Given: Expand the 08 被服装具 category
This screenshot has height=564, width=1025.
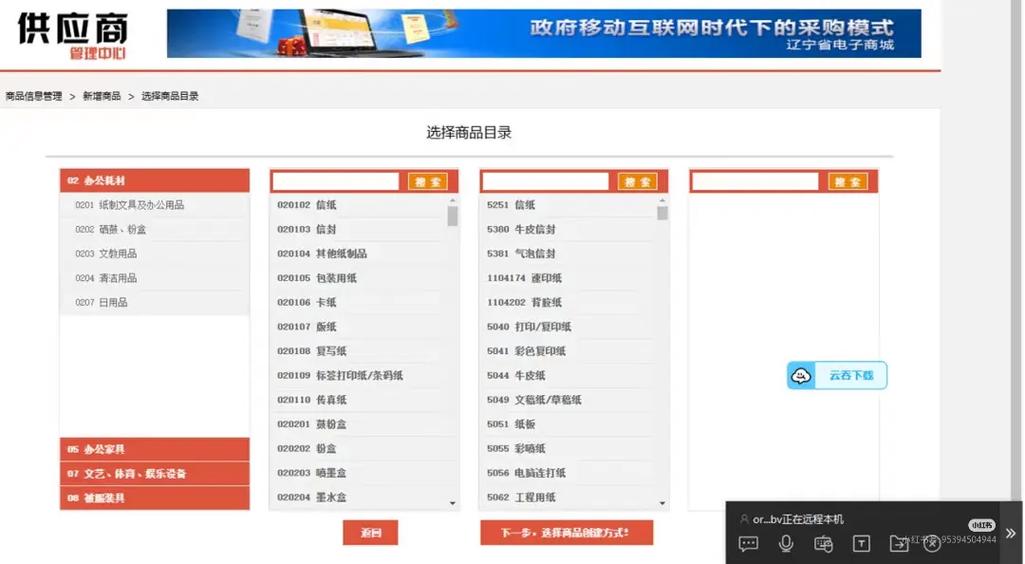Looking at the screenshot, I should (x=154, y=497).
